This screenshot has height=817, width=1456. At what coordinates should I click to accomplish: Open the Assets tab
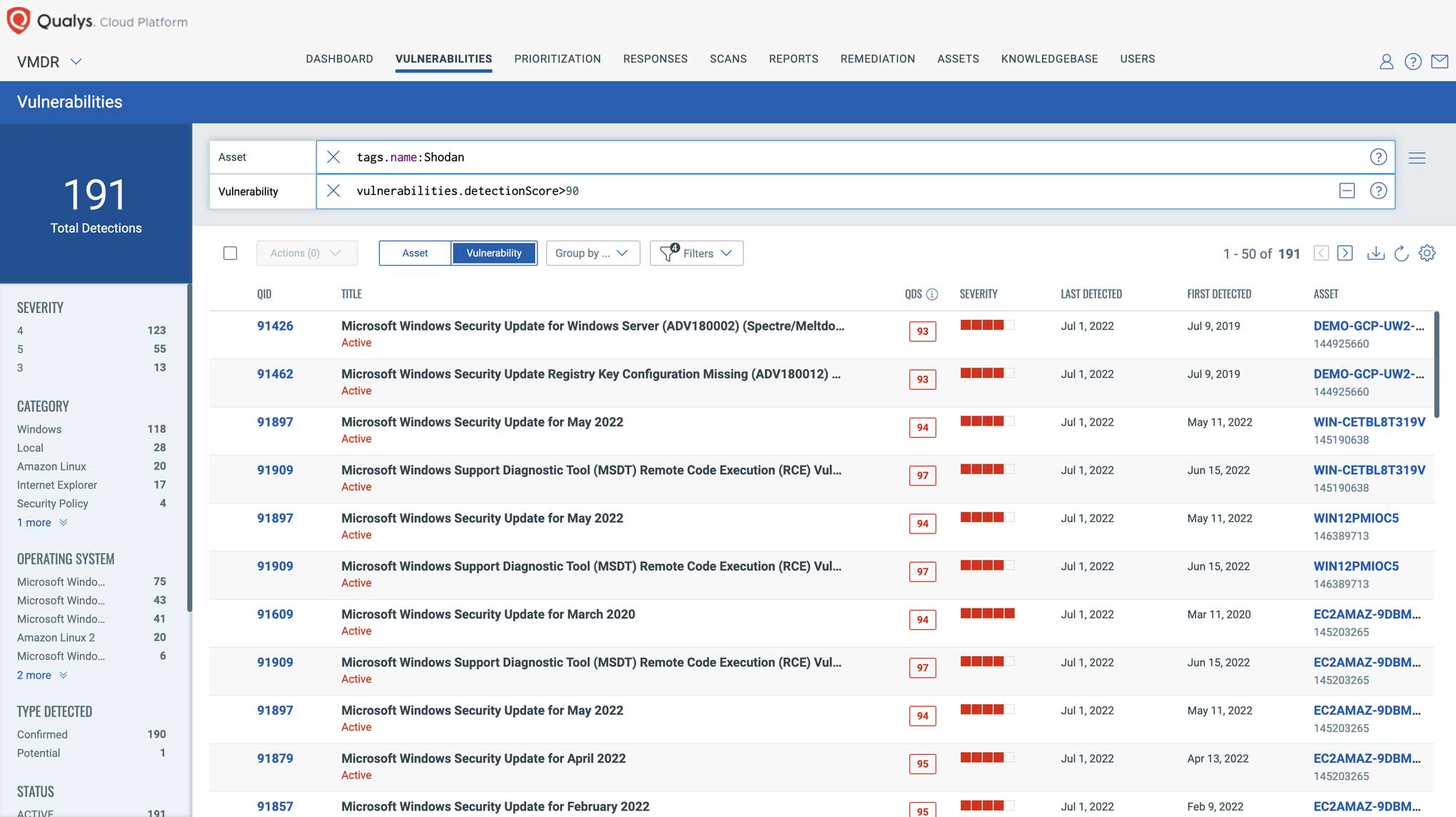coord(958,59)
